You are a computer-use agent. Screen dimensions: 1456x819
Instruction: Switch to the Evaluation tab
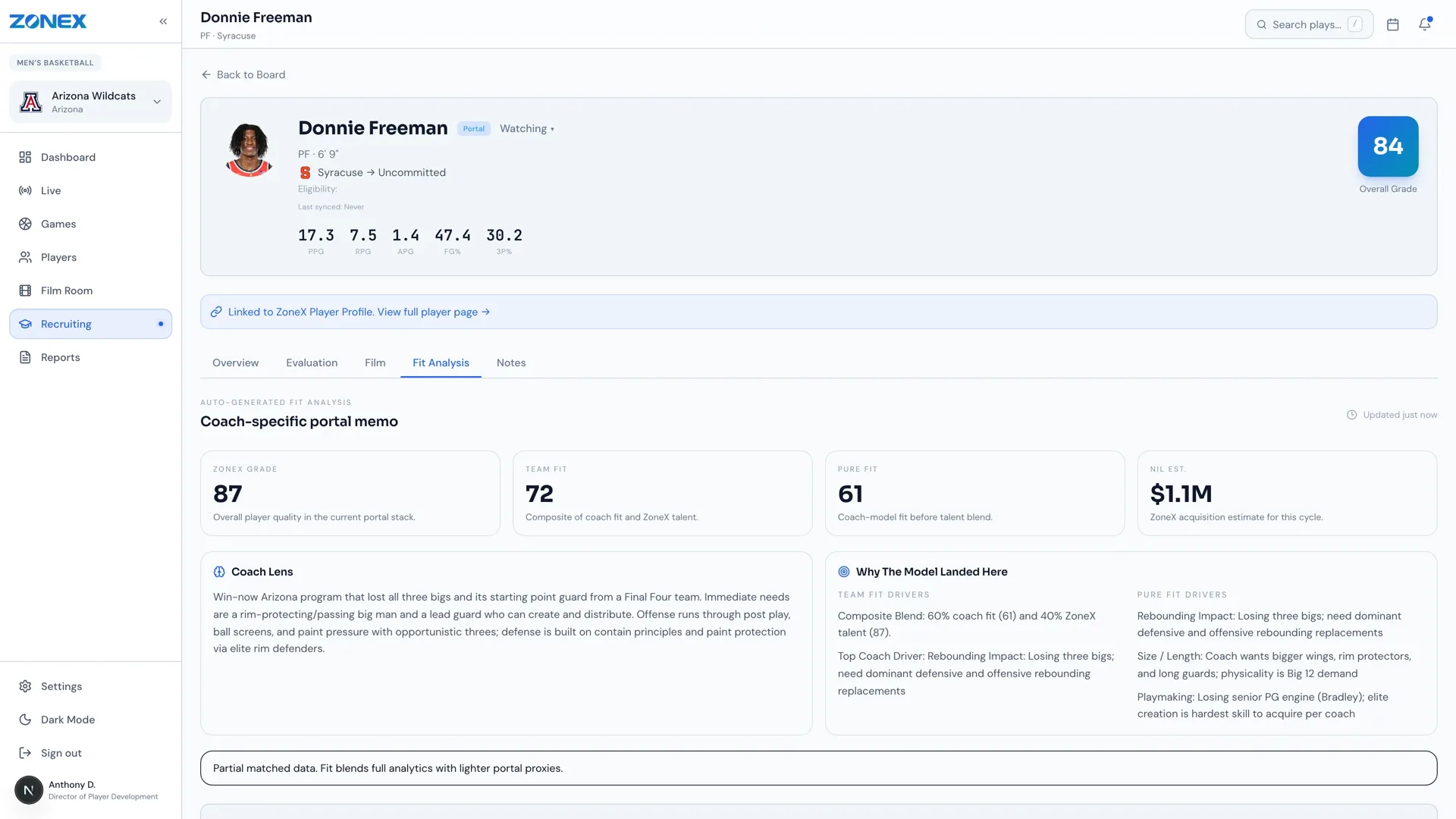point(312,362)
